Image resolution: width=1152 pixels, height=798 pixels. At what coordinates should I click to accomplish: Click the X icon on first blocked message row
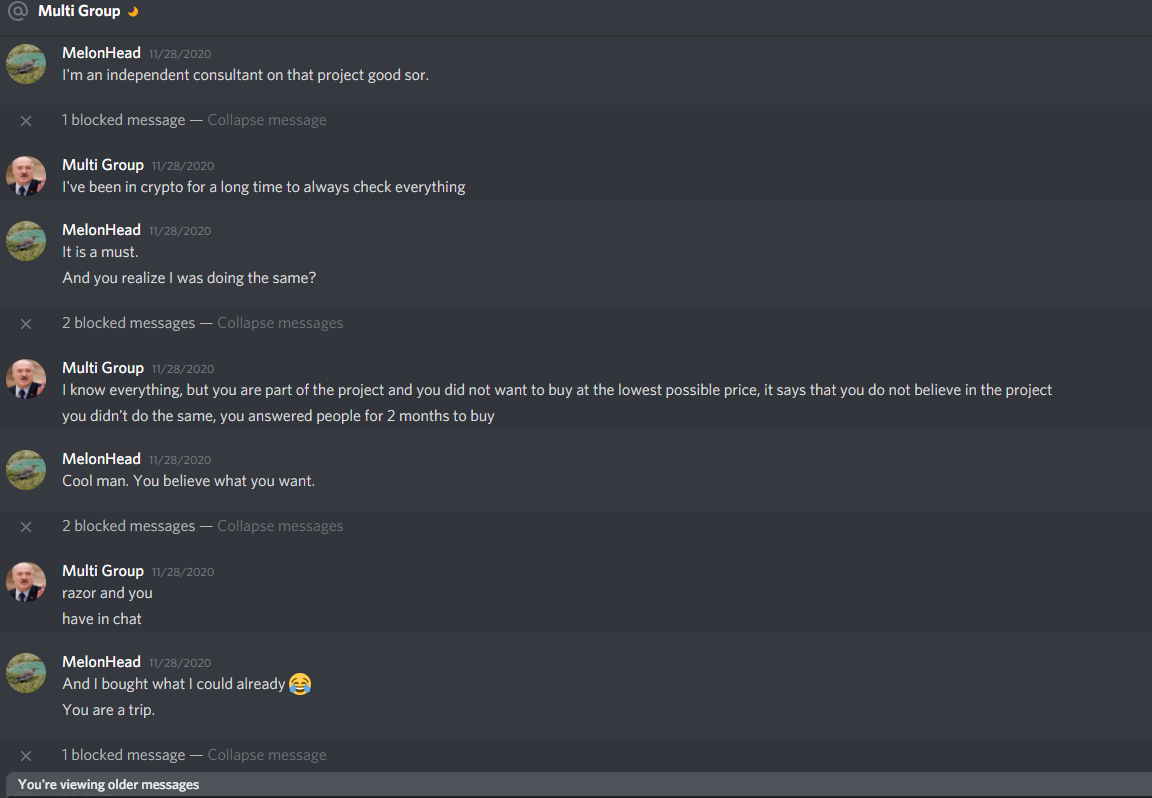pos(26,121)
